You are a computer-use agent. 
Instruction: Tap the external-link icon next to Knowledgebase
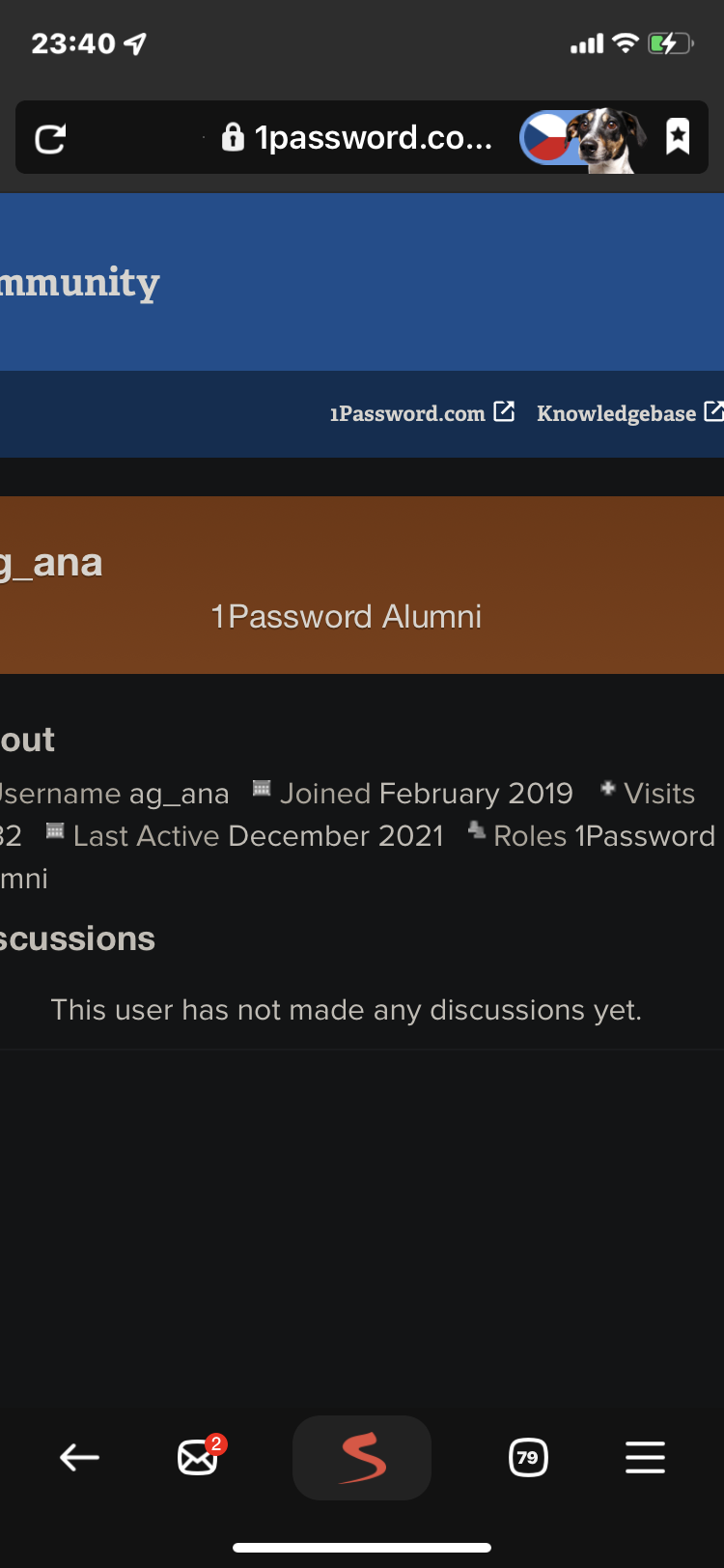[x=713, y=411]
